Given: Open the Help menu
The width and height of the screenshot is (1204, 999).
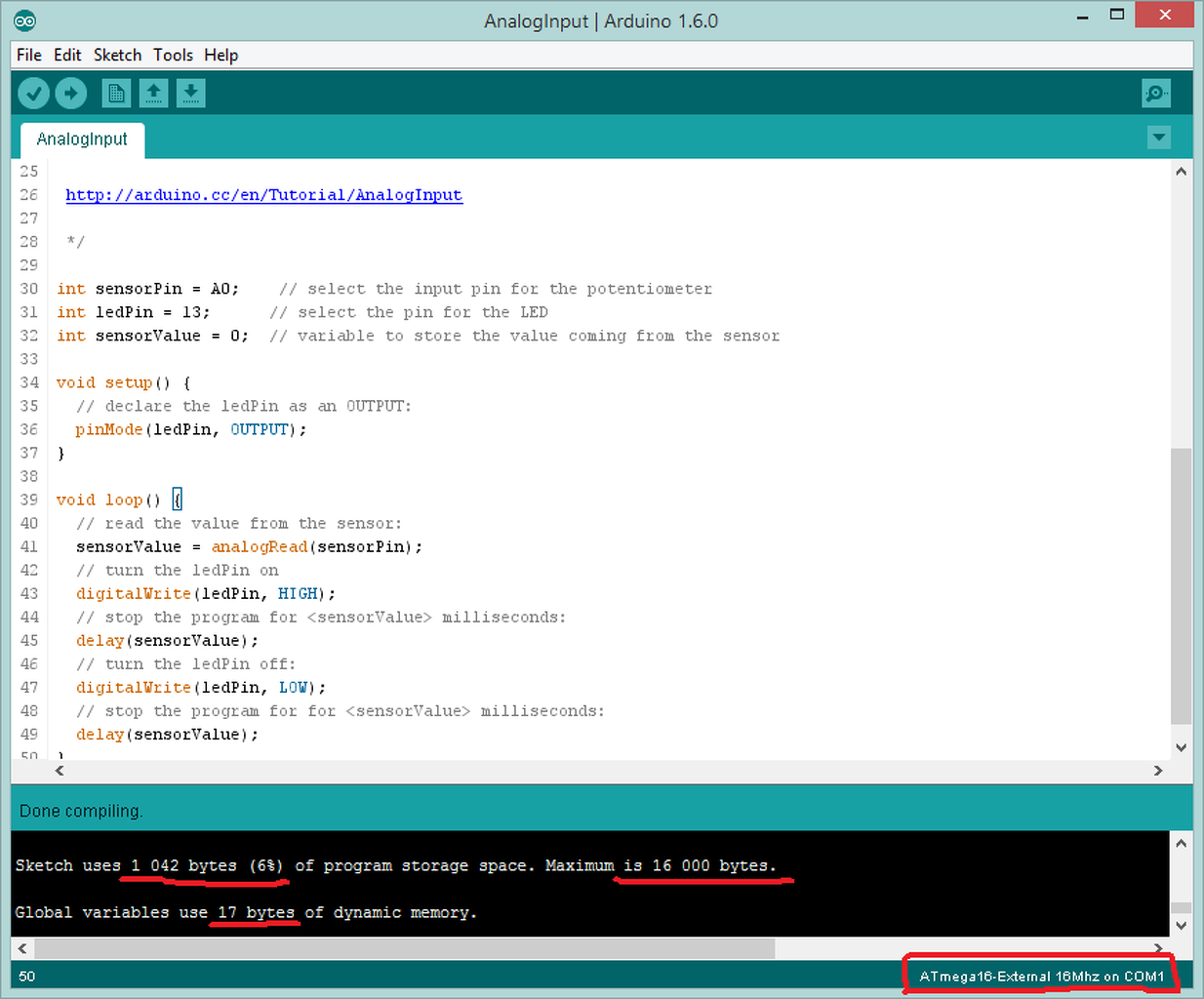Looking at the screenshot, I should (x=221, y=55).
